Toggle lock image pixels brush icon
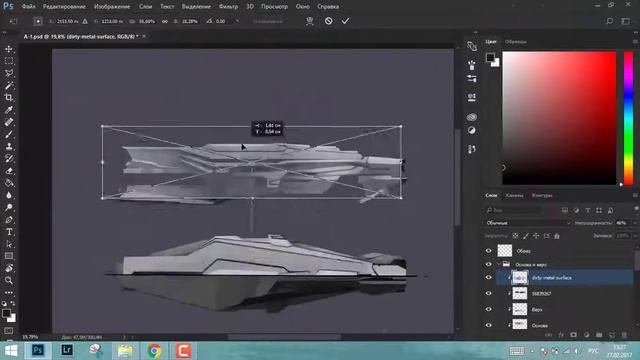Viewport: 640px width, 360px height. (526, 236)
